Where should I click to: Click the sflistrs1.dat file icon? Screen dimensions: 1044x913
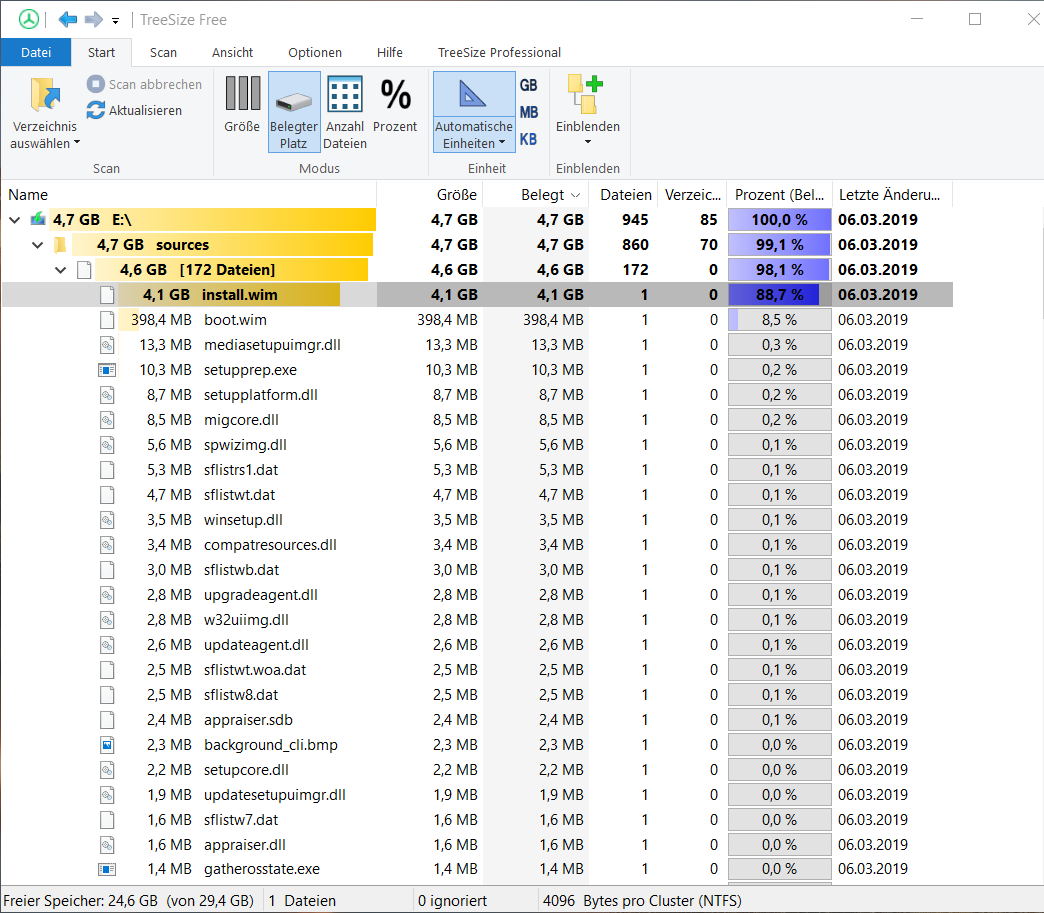coord(107,469)
